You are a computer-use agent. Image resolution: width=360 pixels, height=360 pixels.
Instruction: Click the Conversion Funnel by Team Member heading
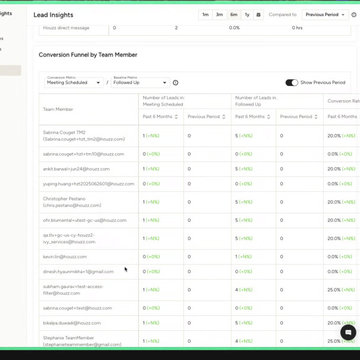(88, 55)
